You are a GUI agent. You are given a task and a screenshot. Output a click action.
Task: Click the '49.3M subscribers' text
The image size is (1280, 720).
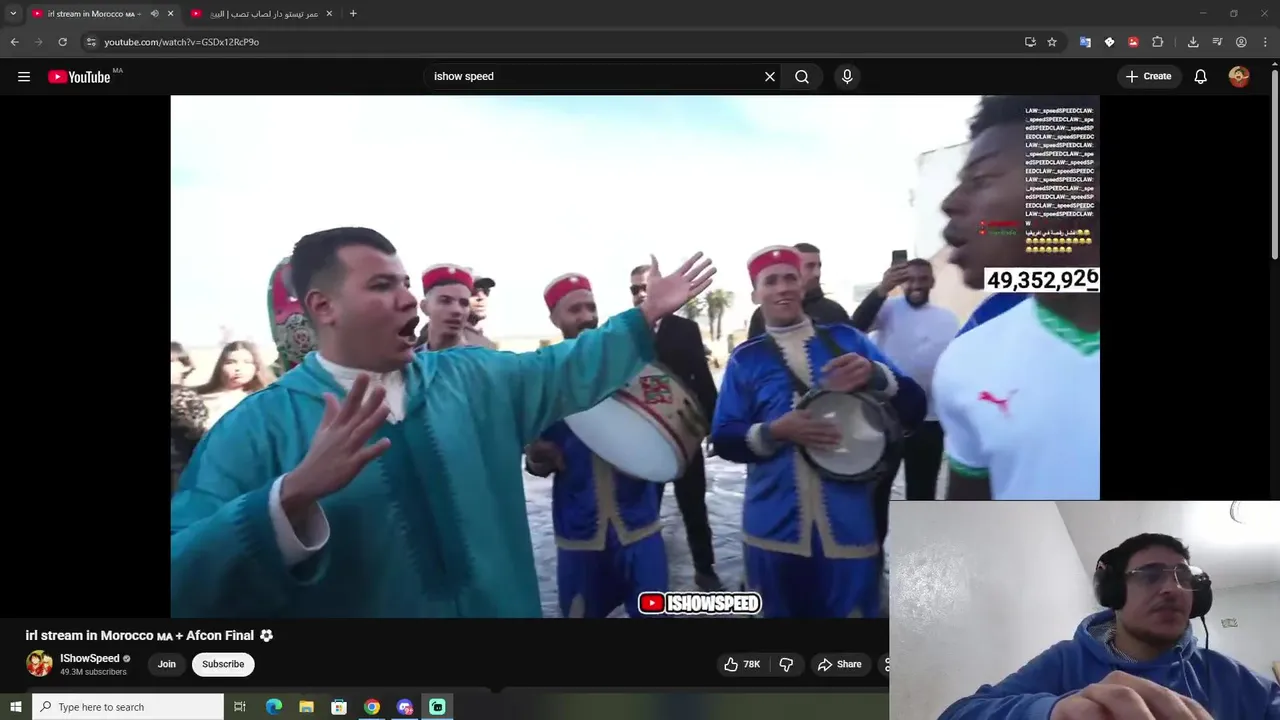click(93, 672)
